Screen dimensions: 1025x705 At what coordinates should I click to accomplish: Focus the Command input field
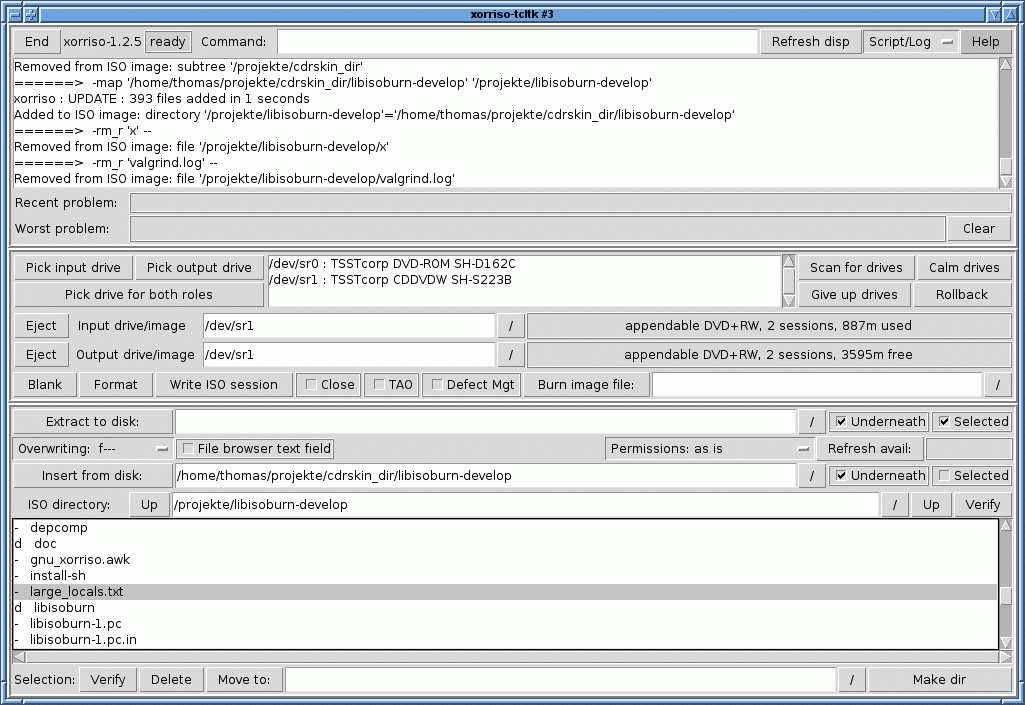[517, 42]
